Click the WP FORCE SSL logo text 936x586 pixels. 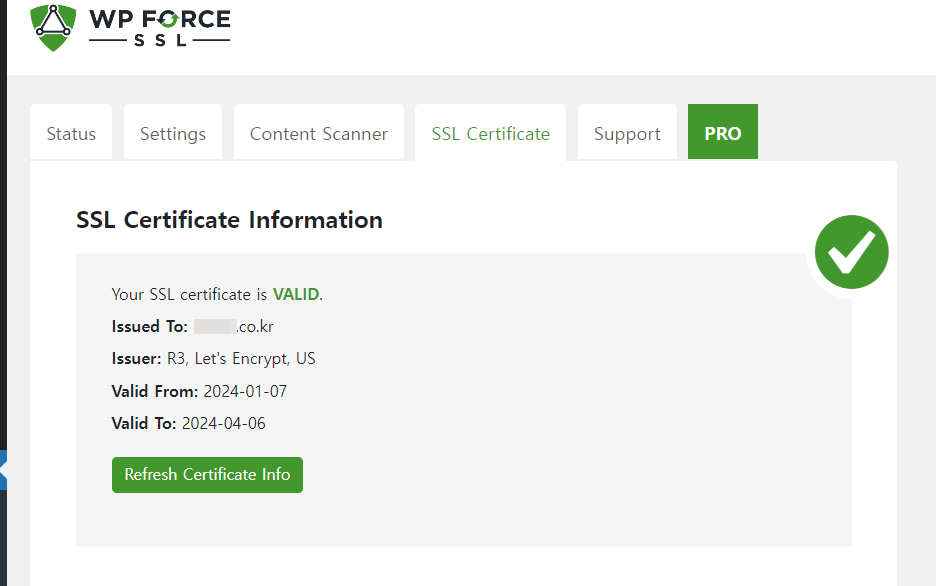coord(159,27)
